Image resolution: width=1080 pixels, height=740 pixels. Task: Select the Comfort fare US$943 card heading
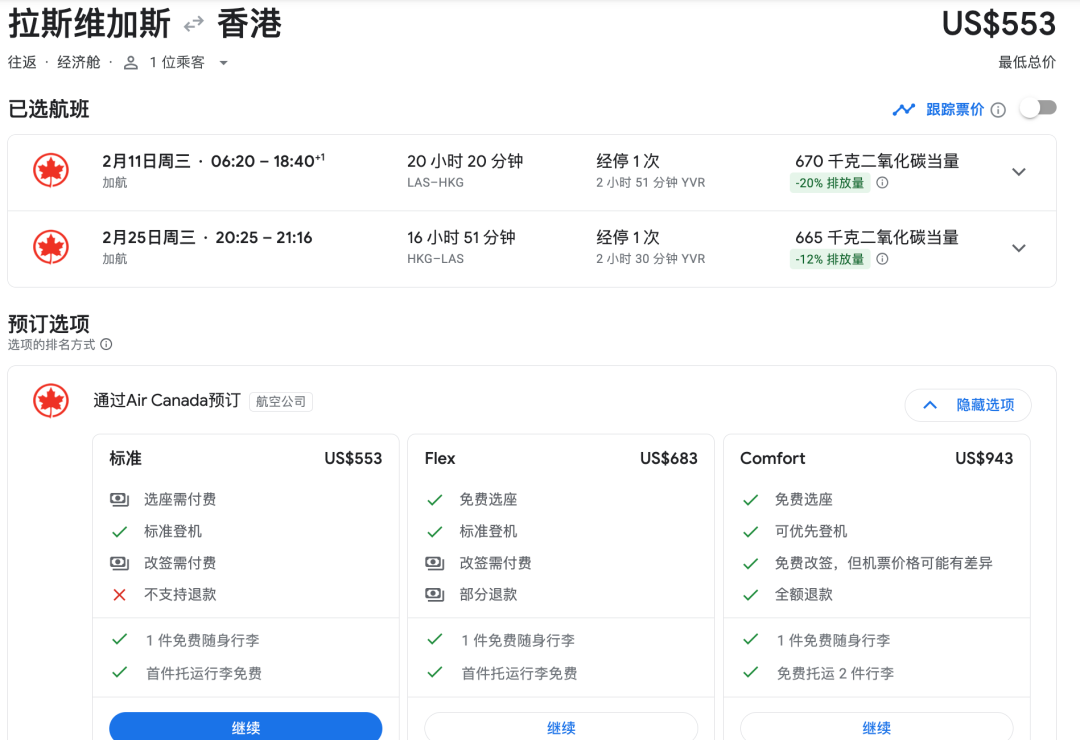pyautogui.click(x=876, y=458)
